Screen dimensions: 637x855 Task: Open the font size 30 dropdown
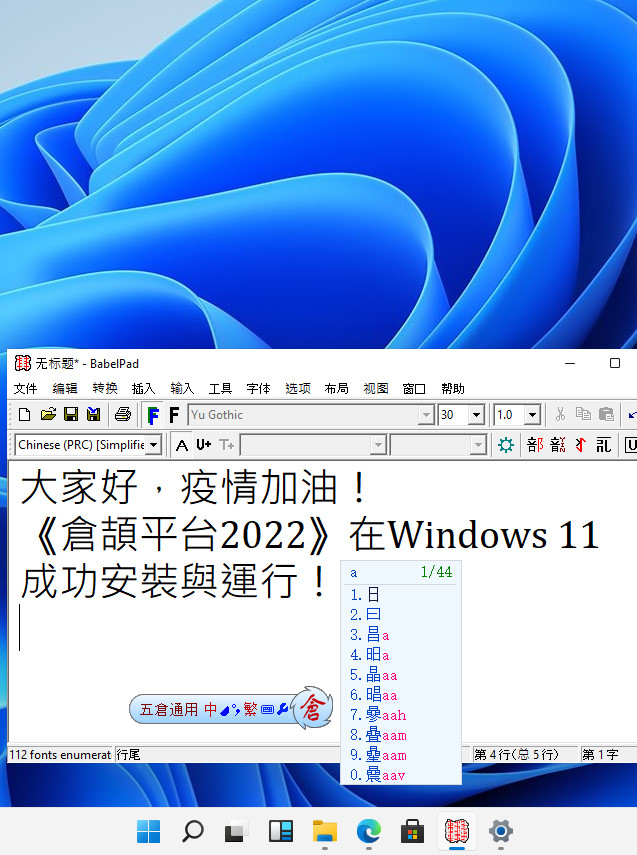point(476,415)
